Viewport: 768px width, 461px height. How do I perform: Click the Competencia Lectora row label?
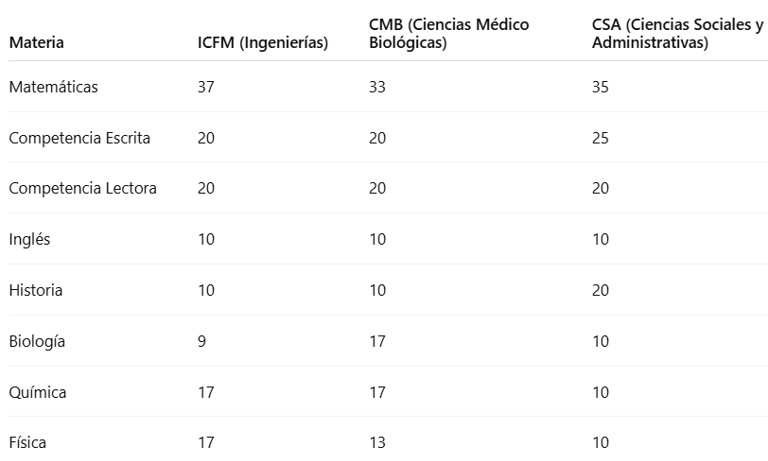(x=82, y=189)
